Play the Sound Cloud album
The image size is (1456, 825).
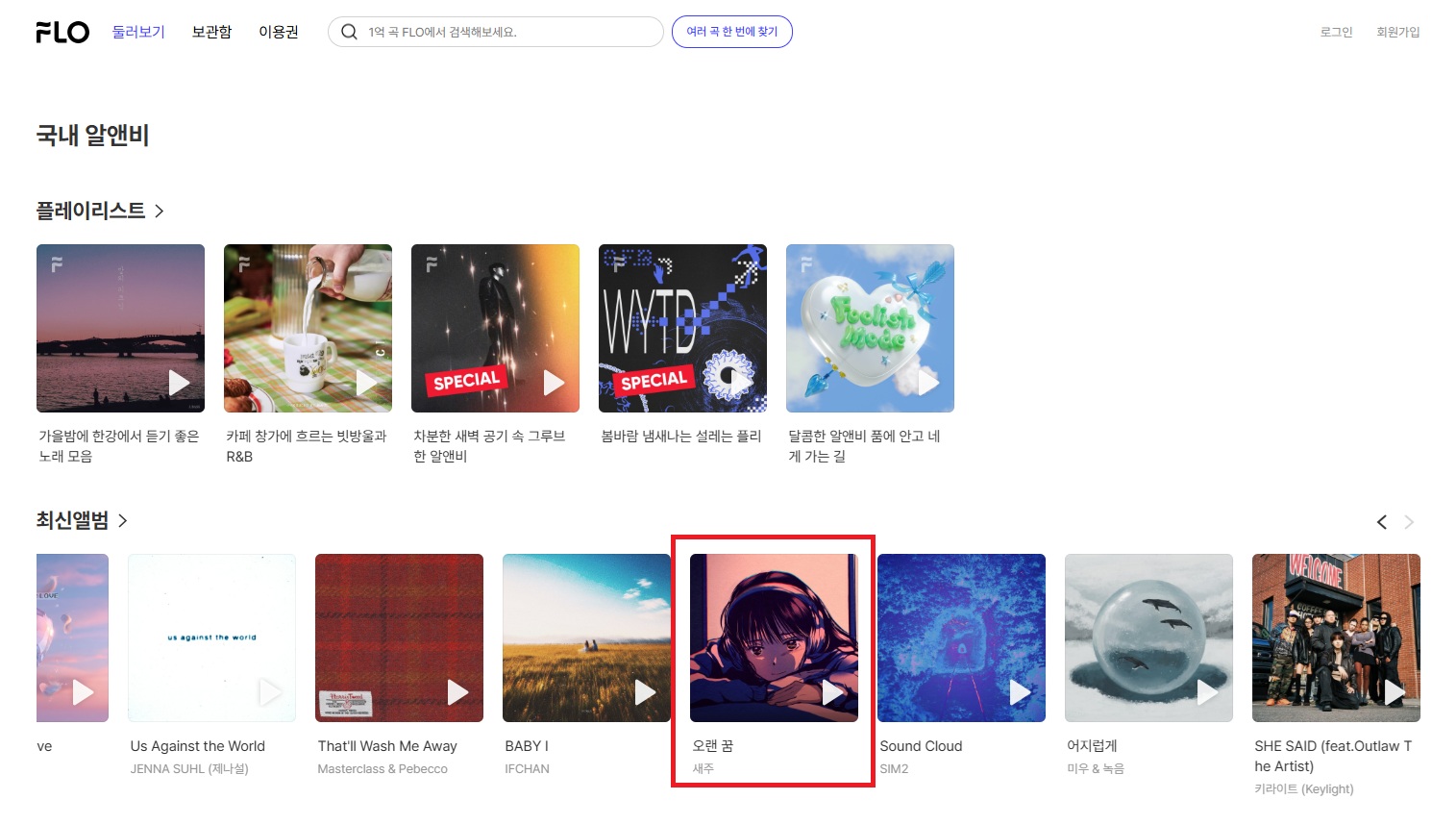pos(1020,692)
